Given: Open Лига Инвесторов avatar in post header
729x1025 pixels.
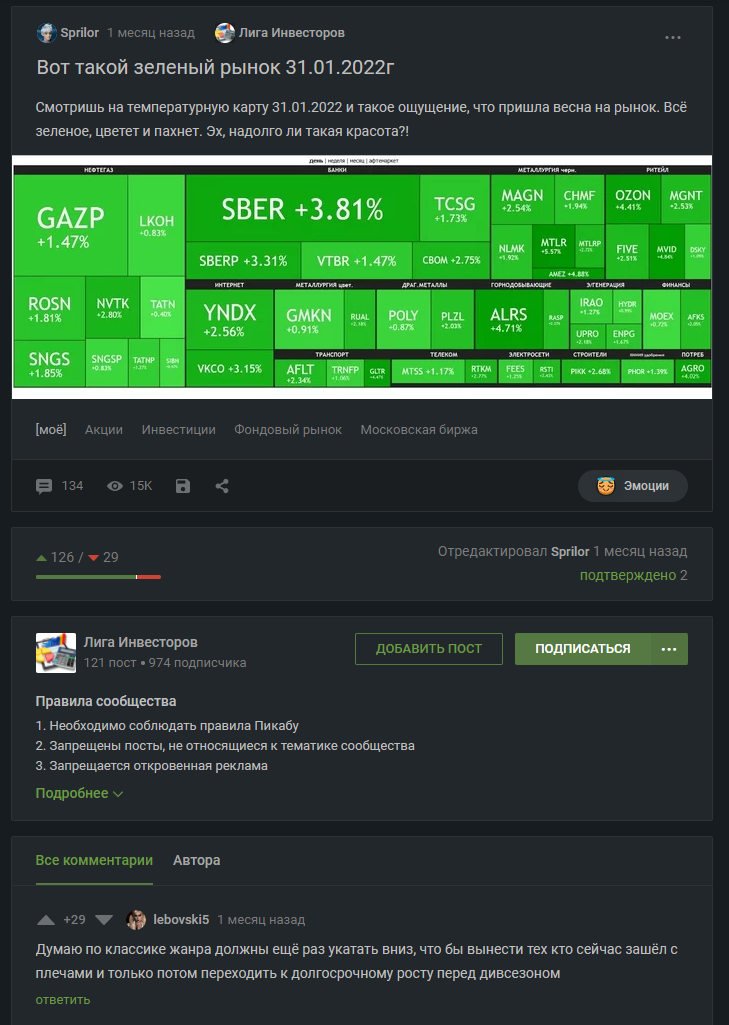Looking at the screenshot, I should click(x=224, y=33).
